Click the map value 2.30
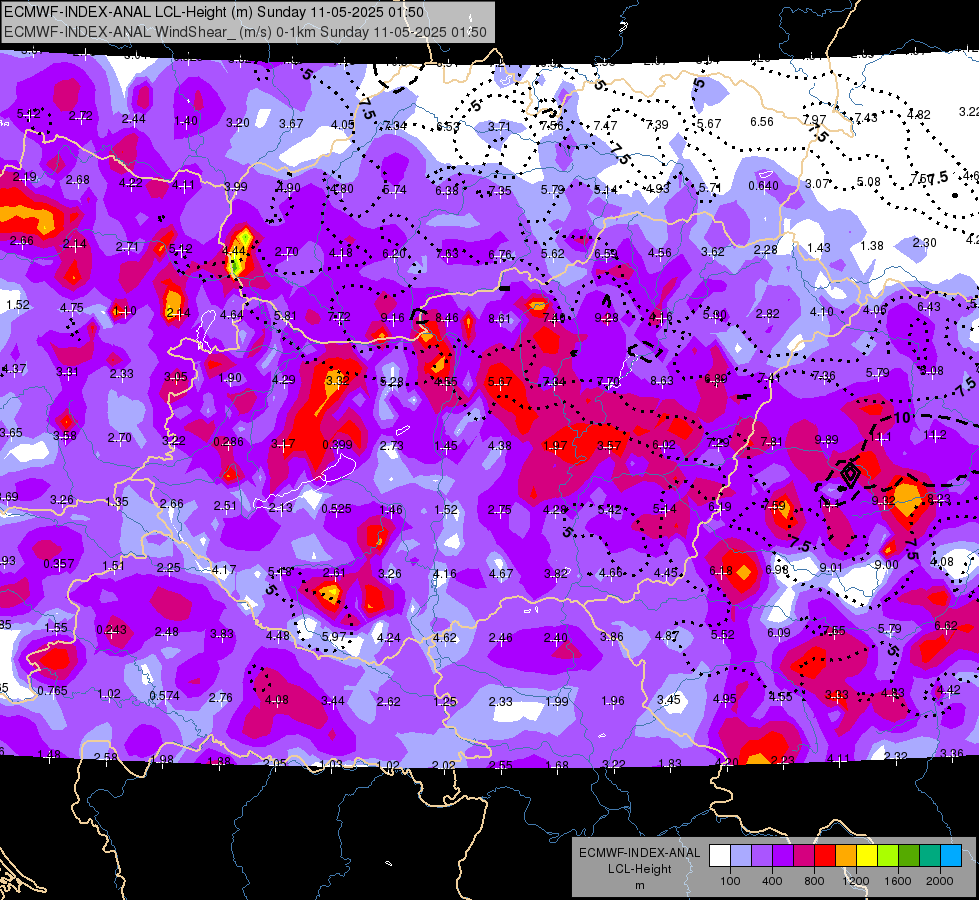The width and height of the screenshot is (979, 900). (x=924, y=243)
